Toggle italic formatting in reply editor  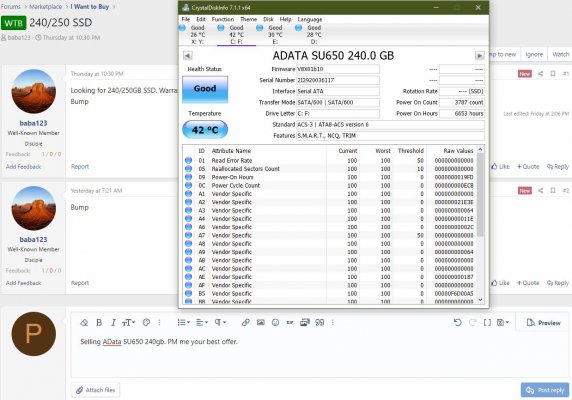click(x=113, y=322)
